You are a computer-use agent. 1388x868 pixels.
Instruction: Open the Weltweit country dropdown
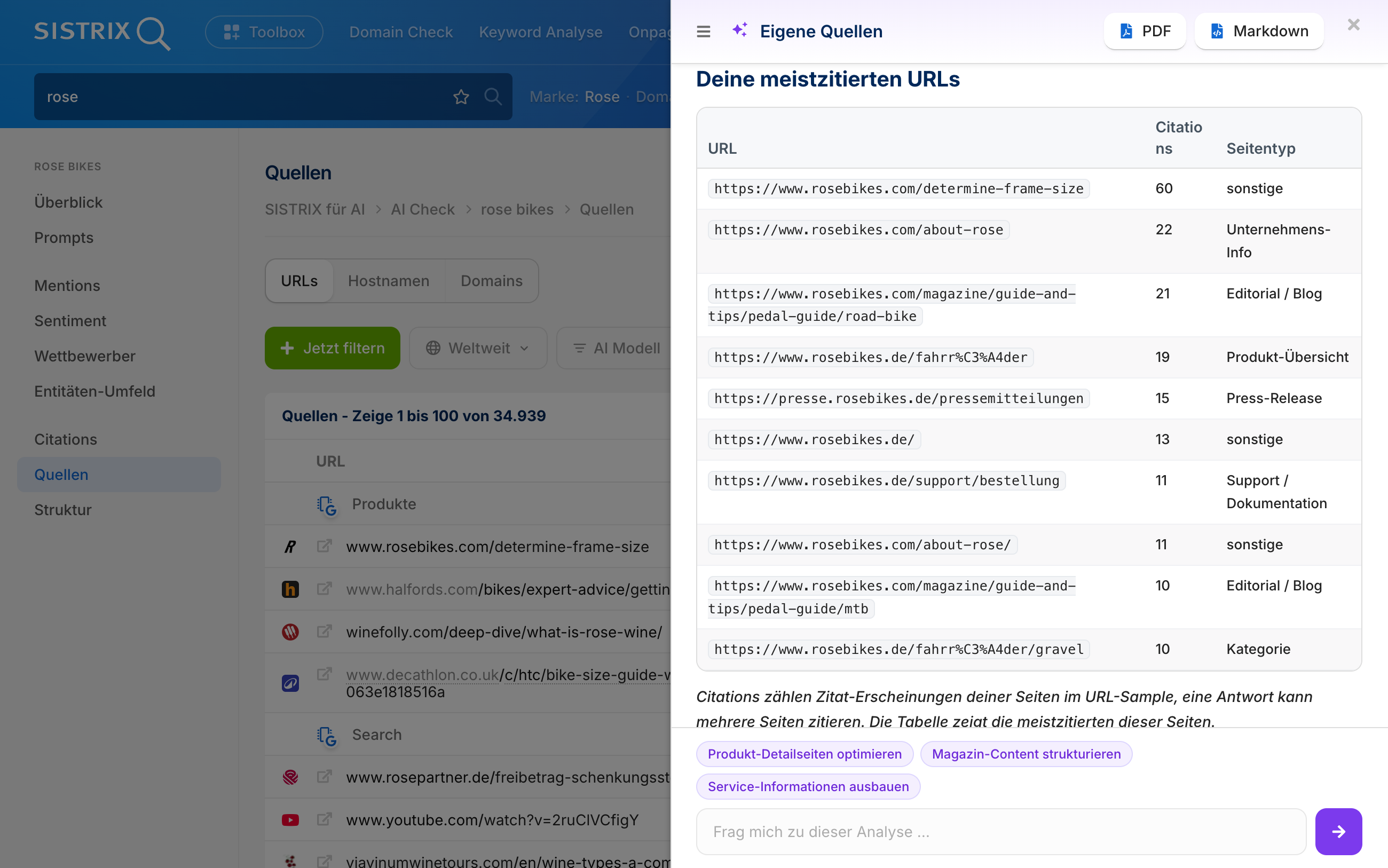click(x=478, y=348)
